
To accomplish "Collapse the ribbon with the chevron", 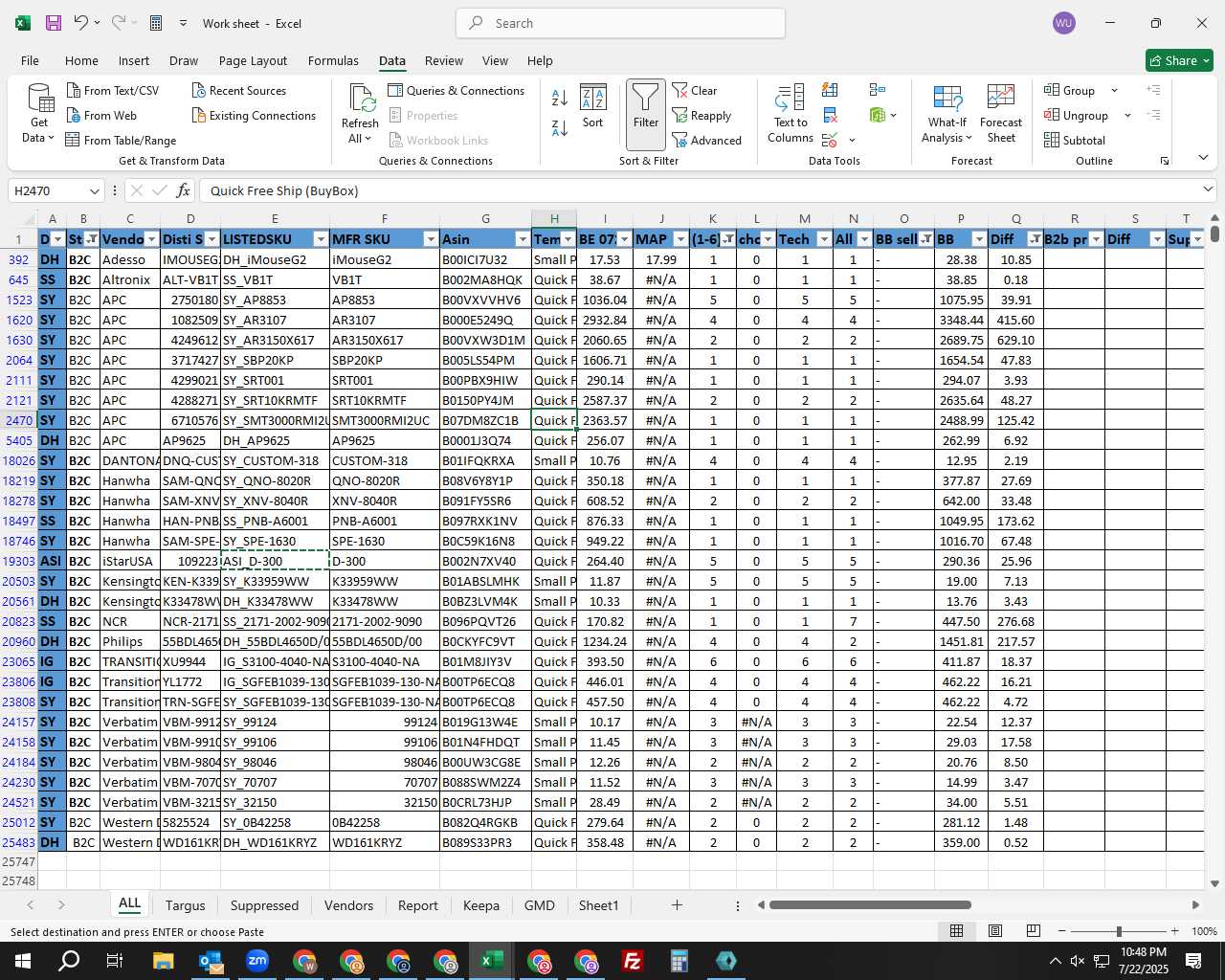I will click(1203, 158).
